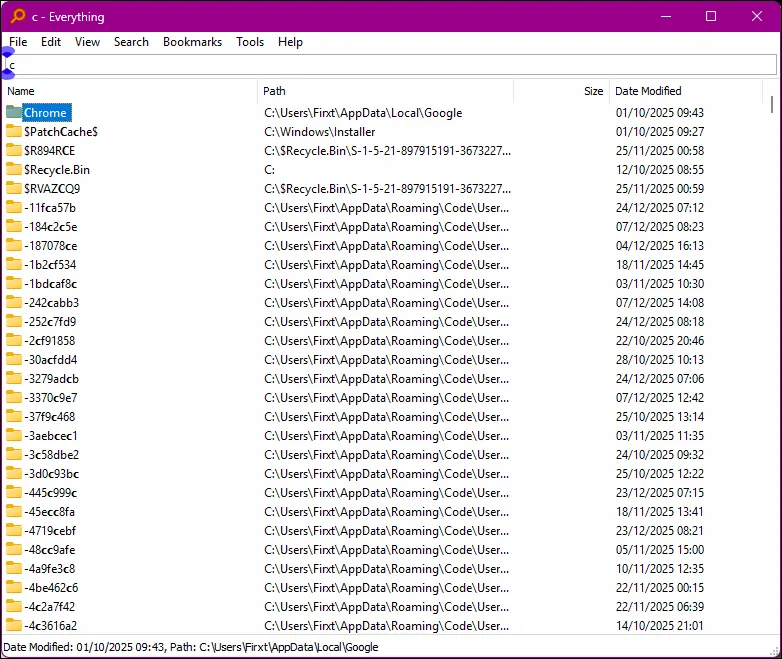Click date '01/10/2025 09:27' of $PatchCache$

point(660,132)
